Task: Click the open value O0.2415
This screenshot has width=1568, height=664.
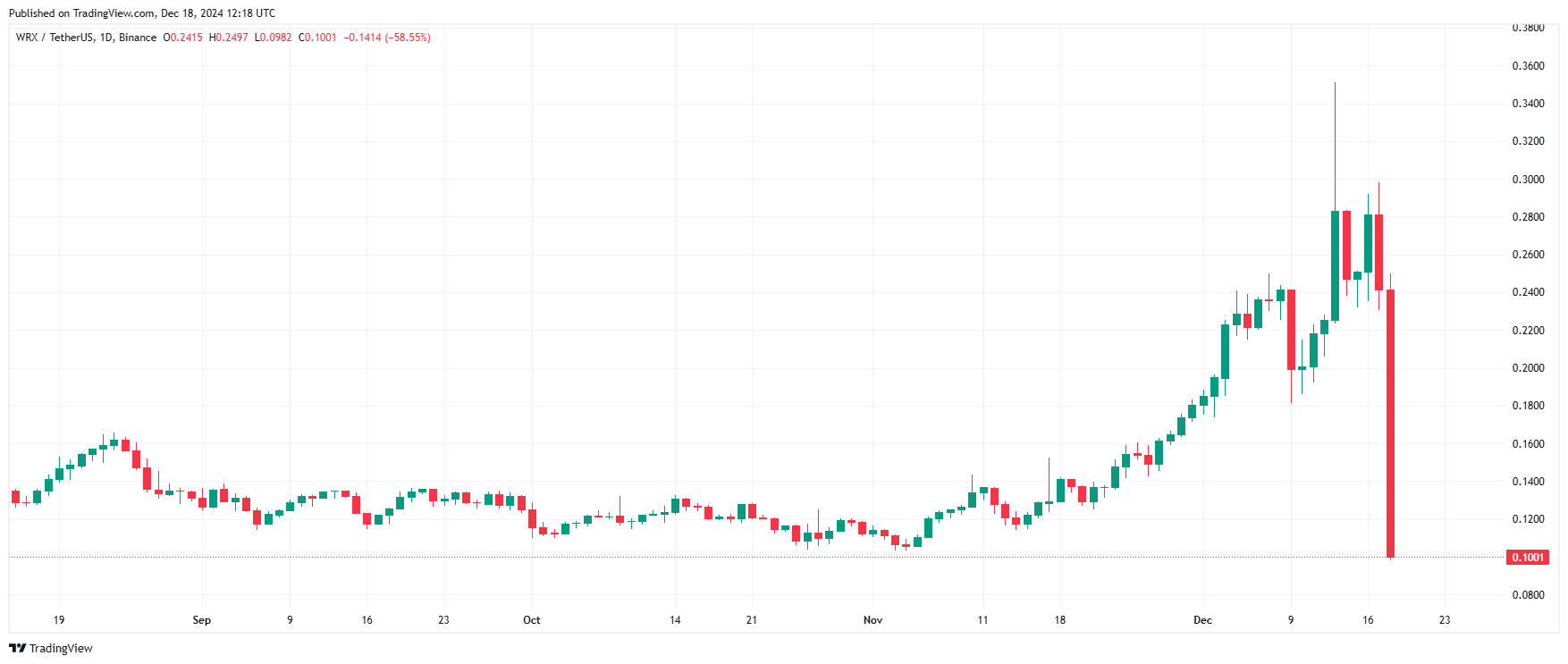Action: tap(182, 38)
